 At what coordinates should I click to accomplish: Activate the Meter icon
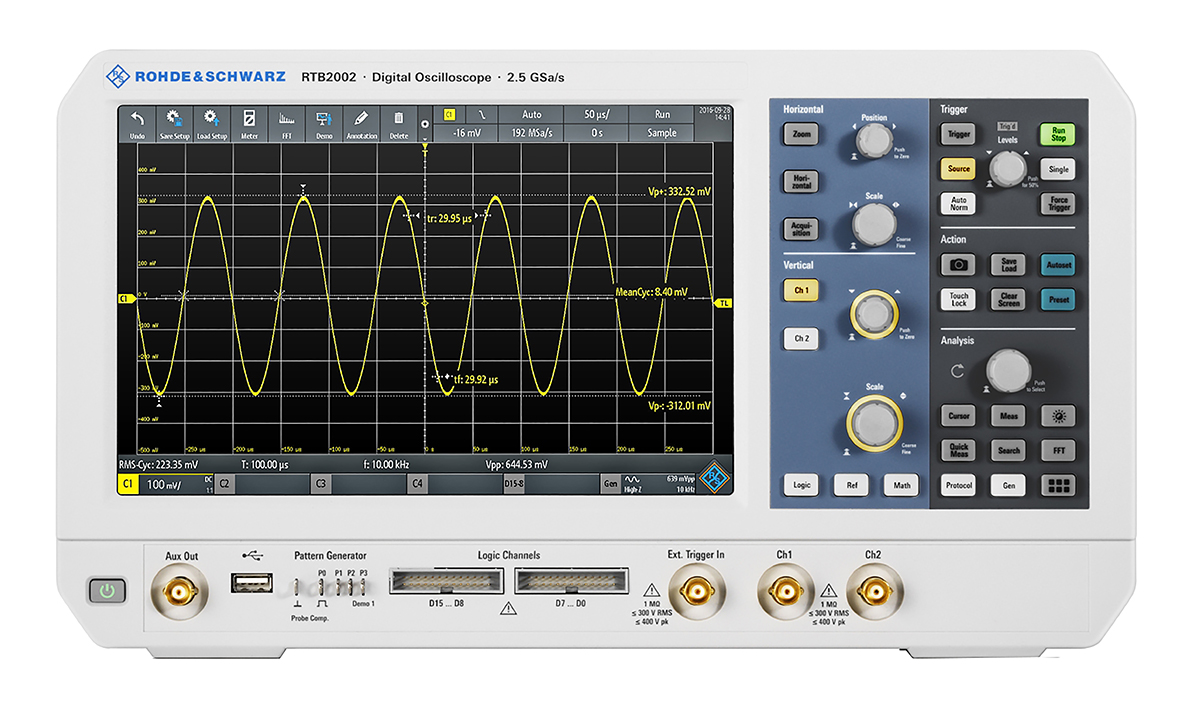pyautogui.click(x=249, y=122)
